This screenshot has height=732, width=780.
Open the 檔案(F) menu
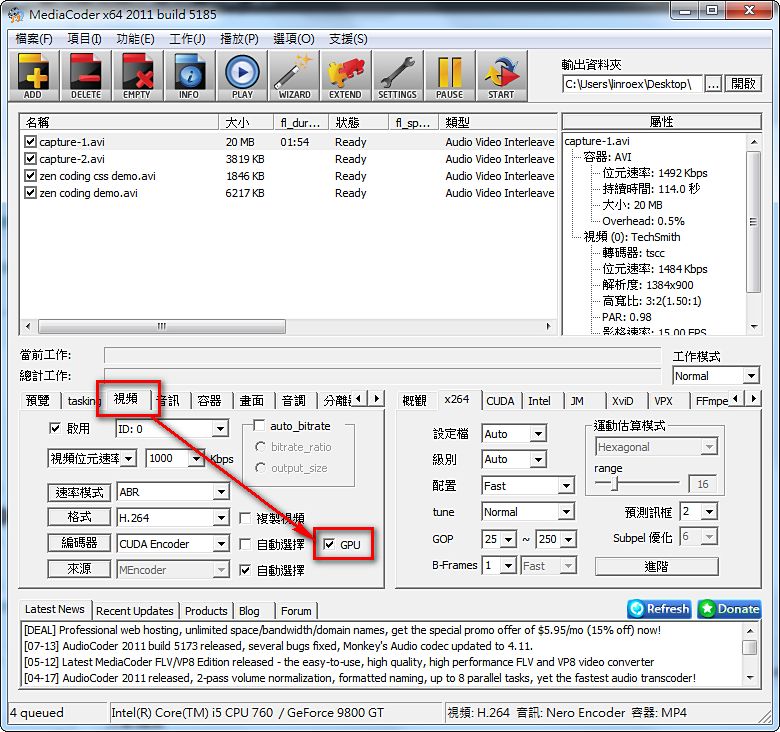34,39
